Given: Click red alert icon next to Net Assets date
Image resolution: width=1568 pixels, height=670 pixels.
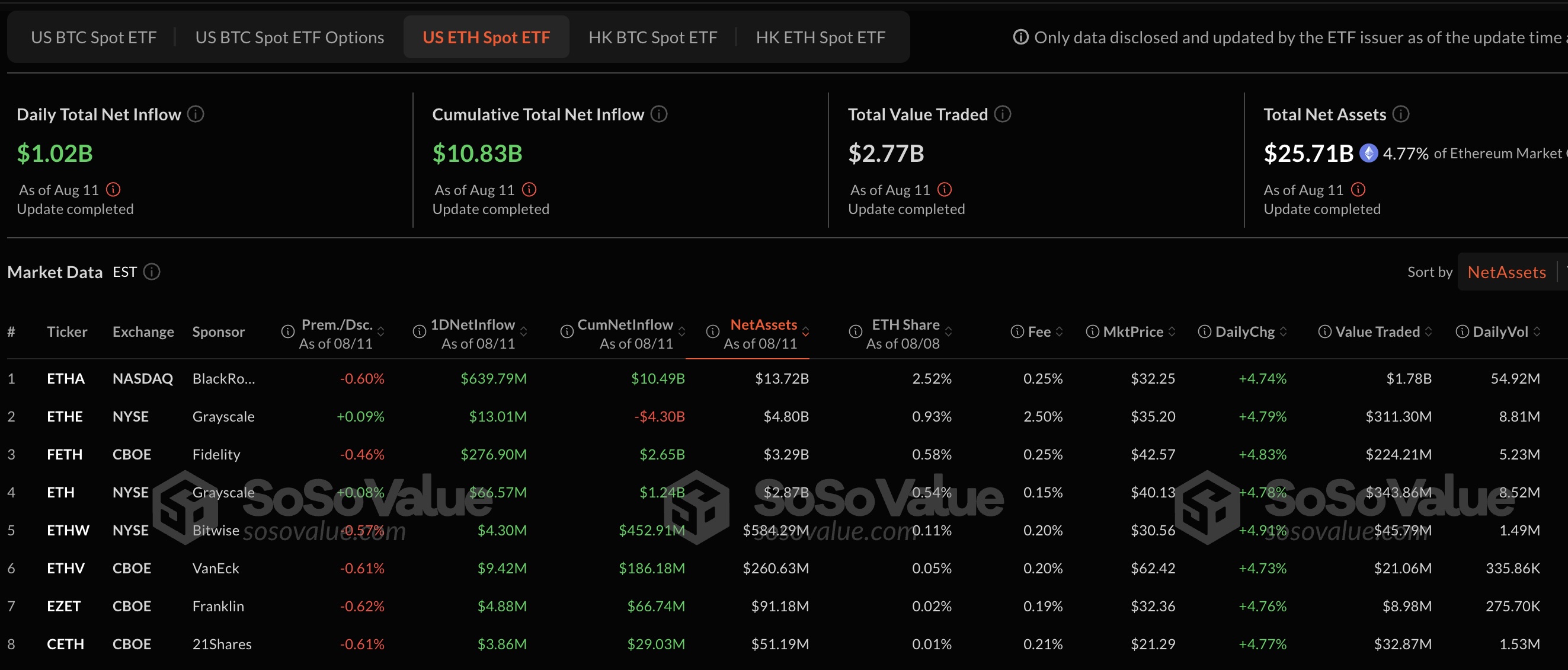Looking at the screenshot, I should (x=1358, y=189).
